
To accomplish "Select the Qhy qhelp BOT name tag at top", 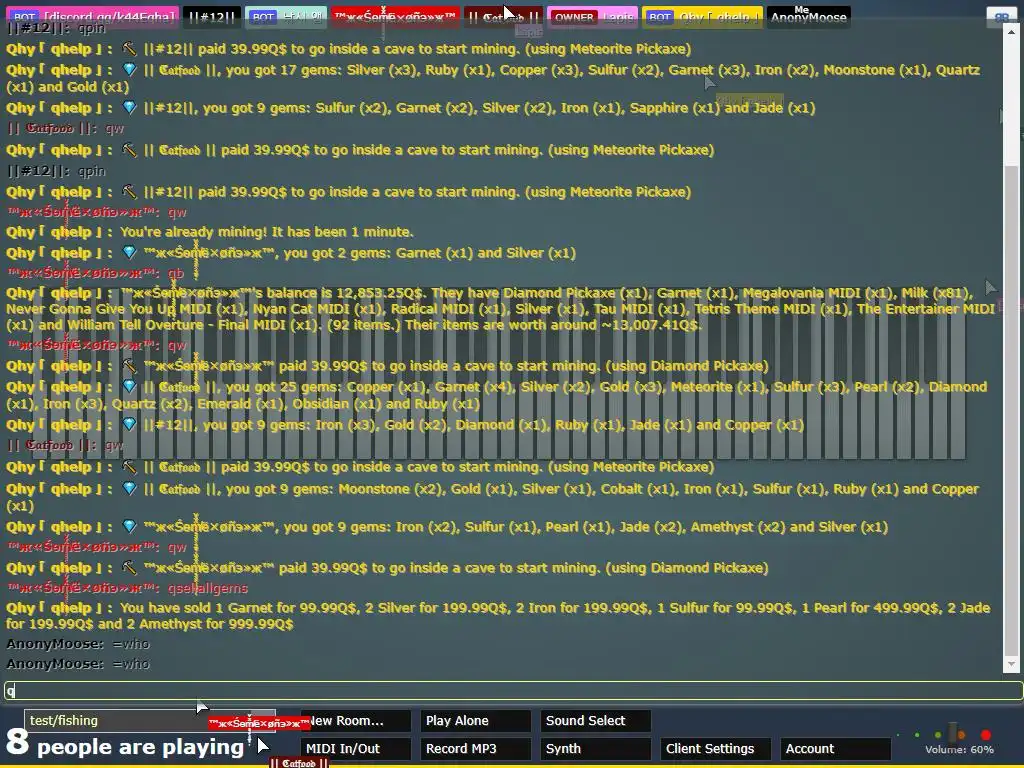I will click(702, 16).
